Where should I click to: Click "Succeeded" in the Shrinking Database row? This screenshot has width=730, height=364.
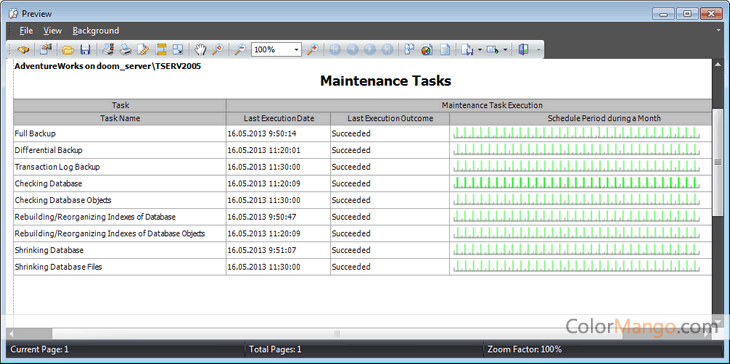tap(351, 250)
